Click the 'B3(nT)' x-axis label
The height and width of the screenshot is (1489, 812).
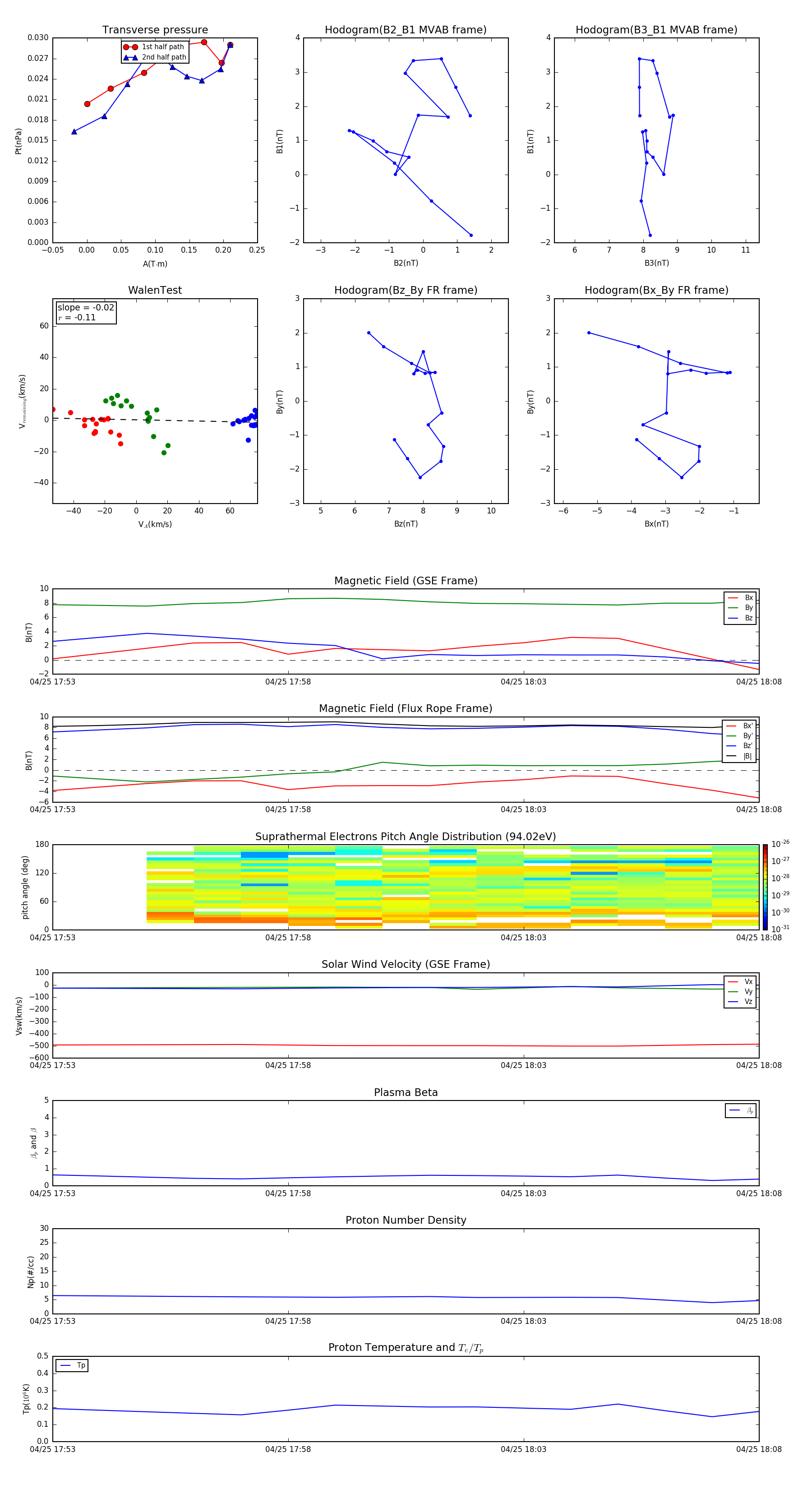(x=656, y=263)
